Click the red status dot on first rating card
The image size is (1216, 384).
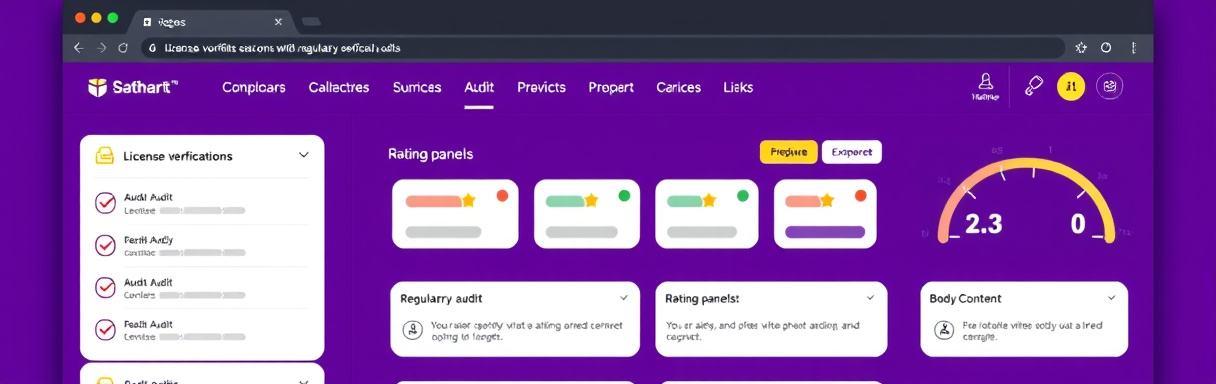click(x=502, y=196)
